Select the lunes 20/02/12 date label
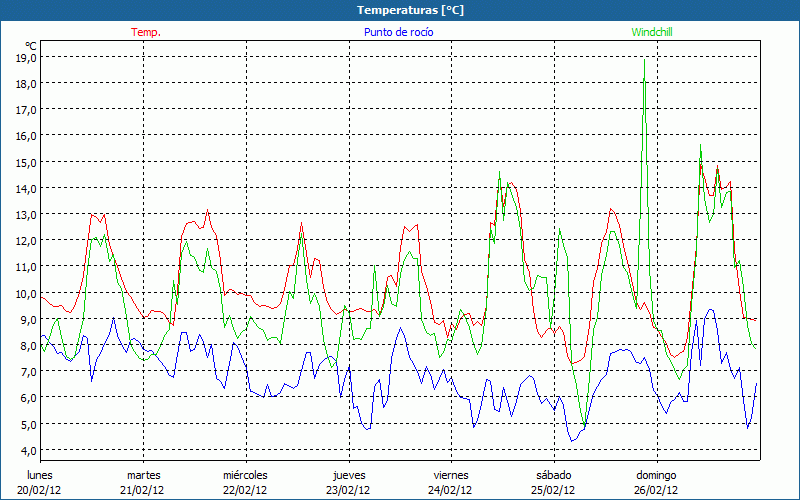Screen dimensions: 800x500 click(x=39, y=482)
